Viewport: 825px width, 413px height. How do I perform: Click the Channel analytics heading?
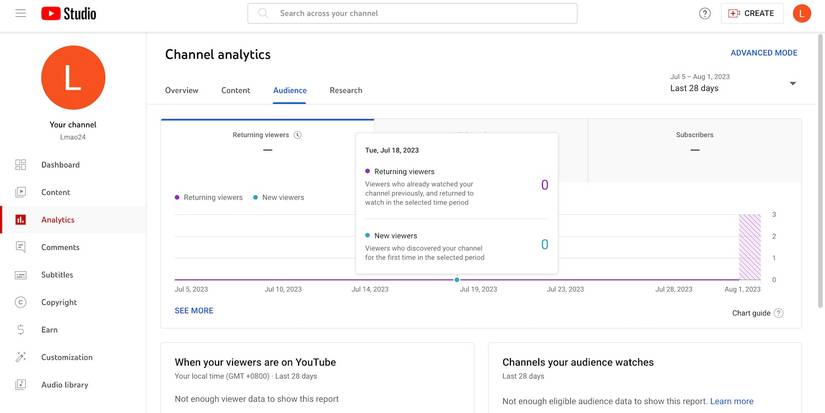click(x=218, y=55)
